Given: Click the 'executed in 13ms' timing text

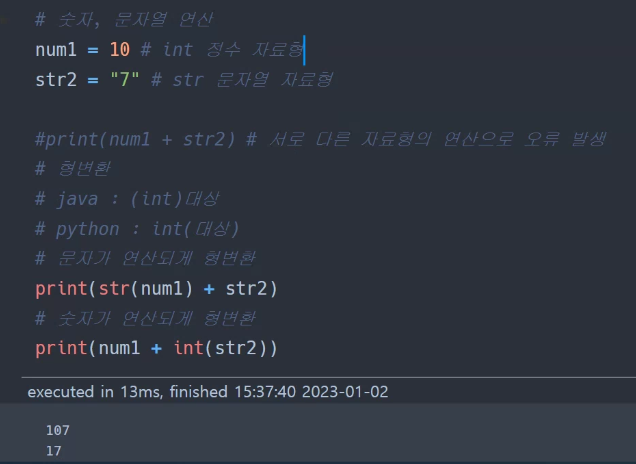Looking at the screenshot, I should 95,392.
